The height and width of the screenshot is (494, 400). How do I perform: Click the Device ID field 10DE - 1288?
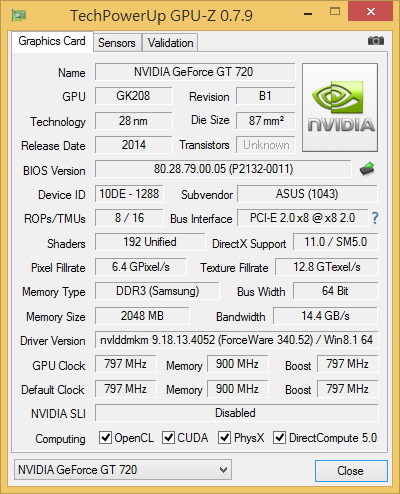coord(129,194)
